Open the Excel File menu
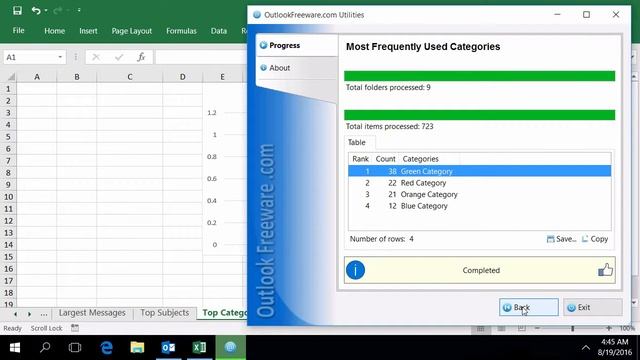This screenshot has width=640, height=360. (x=18, y=31)
